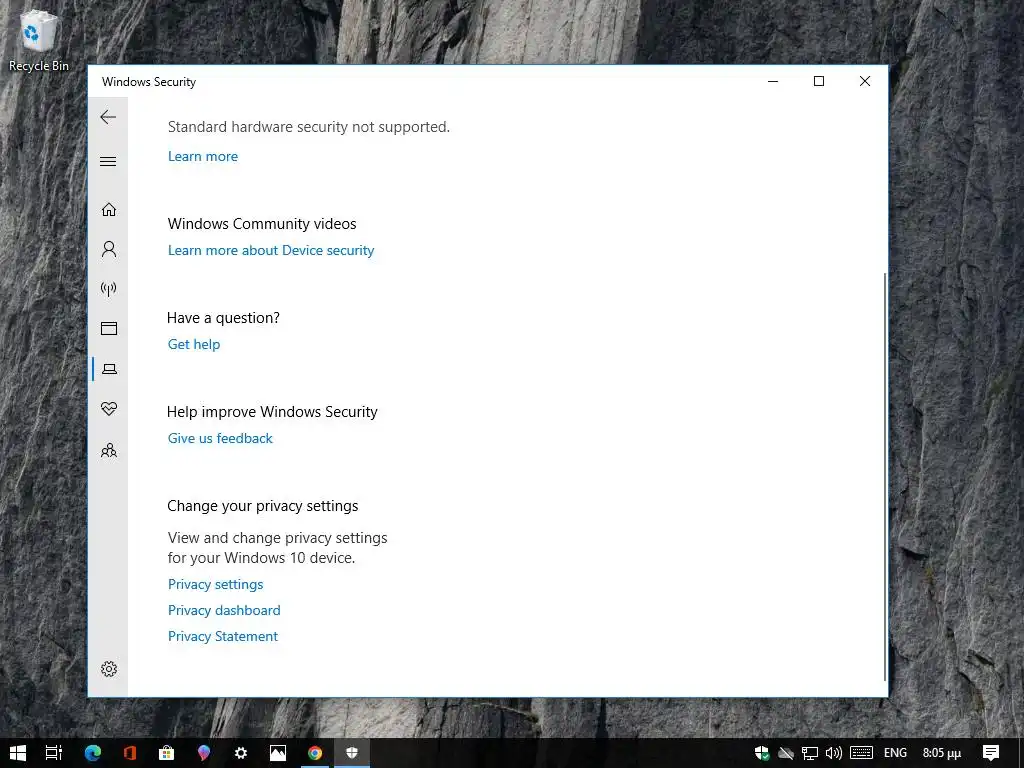Open the 8:05 clock flyout
This screenshot has width=1024, height=768.
click(942, 753)
